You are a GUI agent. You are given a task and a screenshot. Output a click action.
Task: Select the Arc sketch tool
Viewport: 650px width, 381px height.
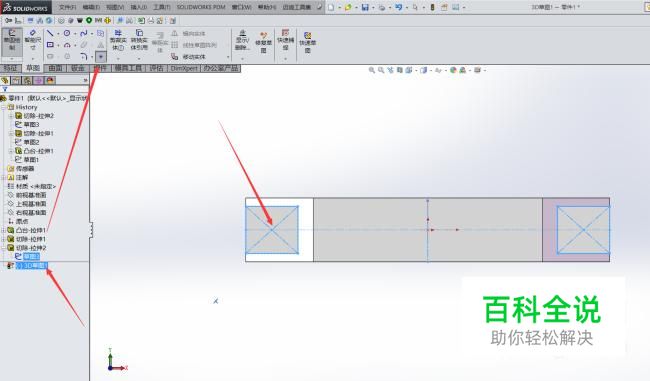pos(67,45)
